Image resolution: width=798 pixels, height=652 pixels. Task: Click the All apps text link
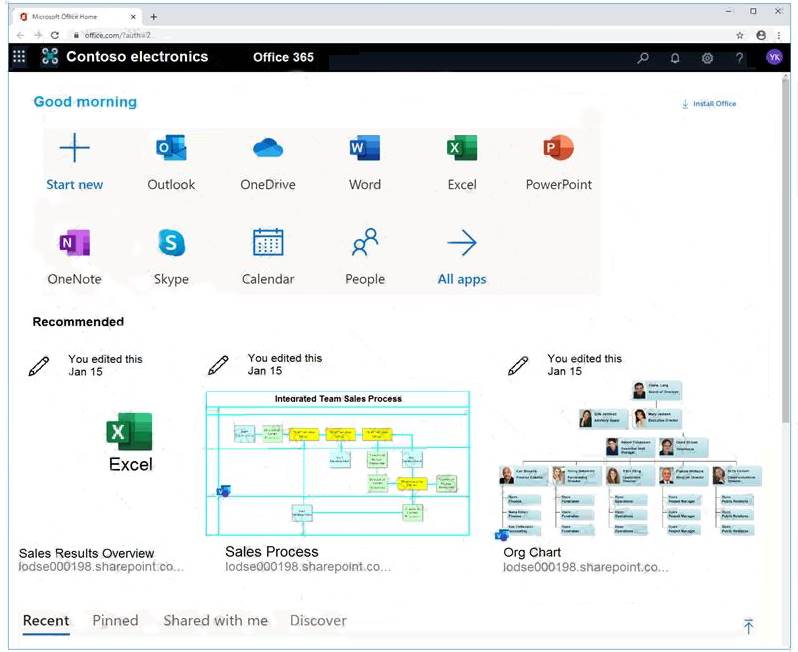(x=462, y=279)
